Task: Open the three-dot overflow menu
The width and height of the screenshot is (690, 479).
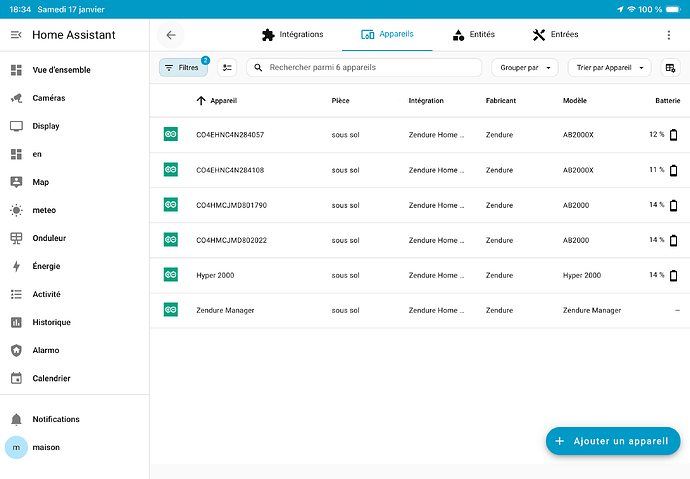Action: tap(669, 35)
